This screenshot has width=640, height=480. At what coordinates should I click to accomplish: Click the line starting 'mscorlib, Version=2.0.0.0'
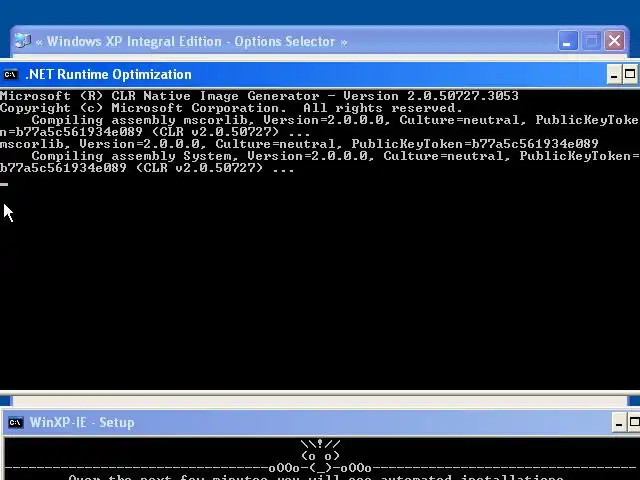pyautogui.click(x=299, y=144)
